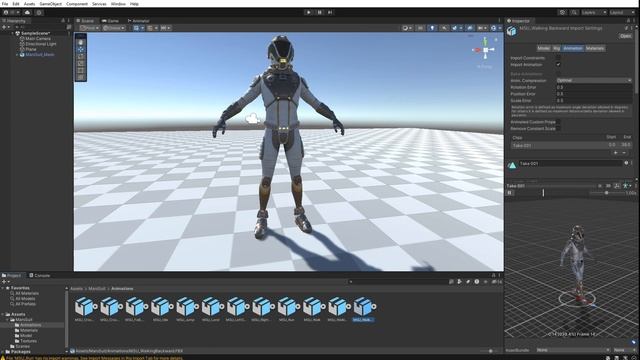640x360 pixels.
Task: Select the Model tab in Import Settings
Action: pos(544,48)
